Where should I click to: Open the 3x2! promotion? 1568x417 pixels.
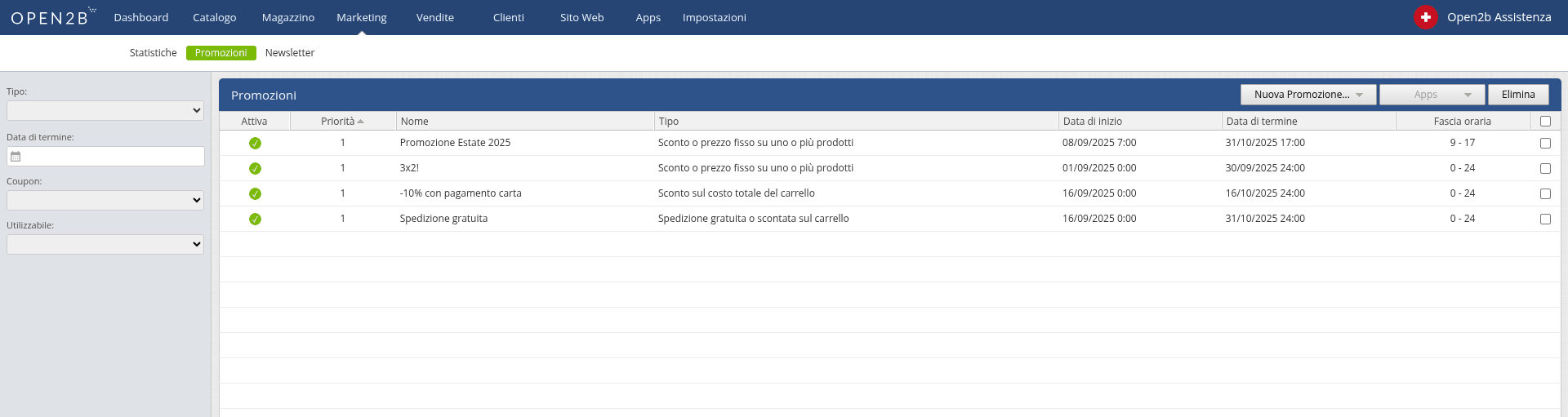click(409, 168)
